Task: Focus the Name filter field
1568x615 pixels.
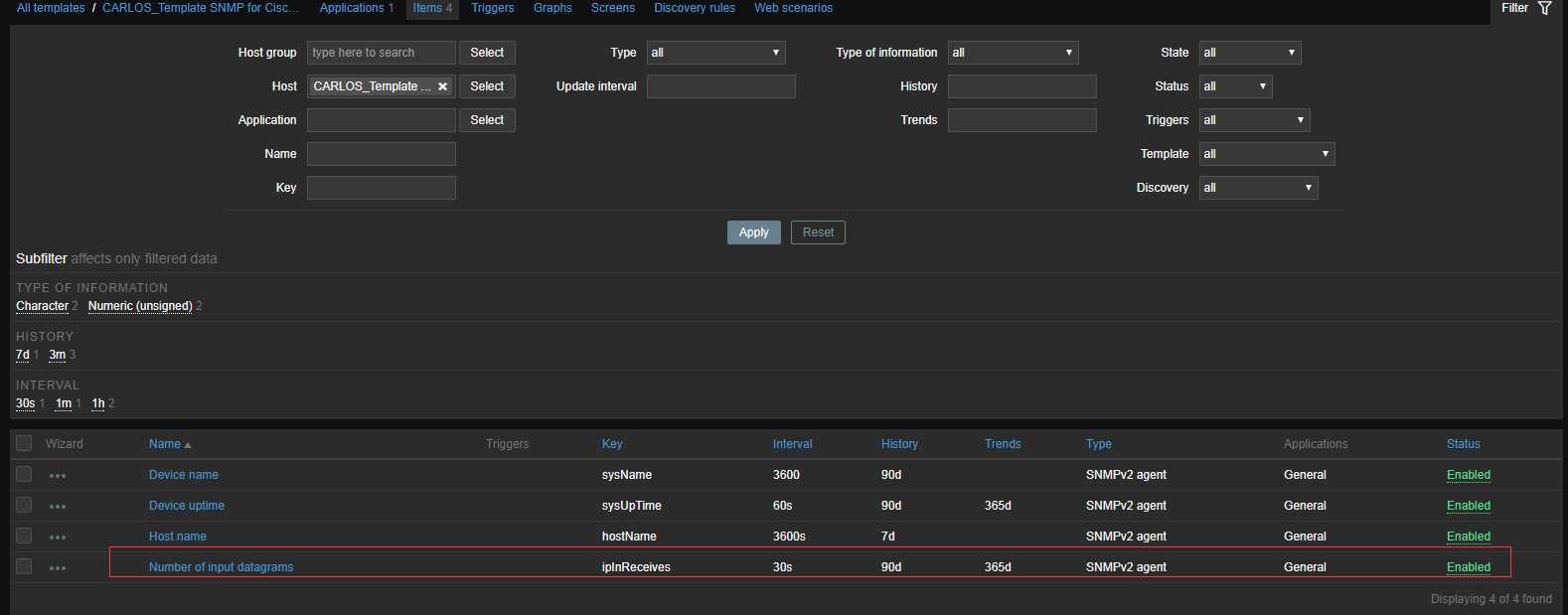Action: [x=382, y=154]
